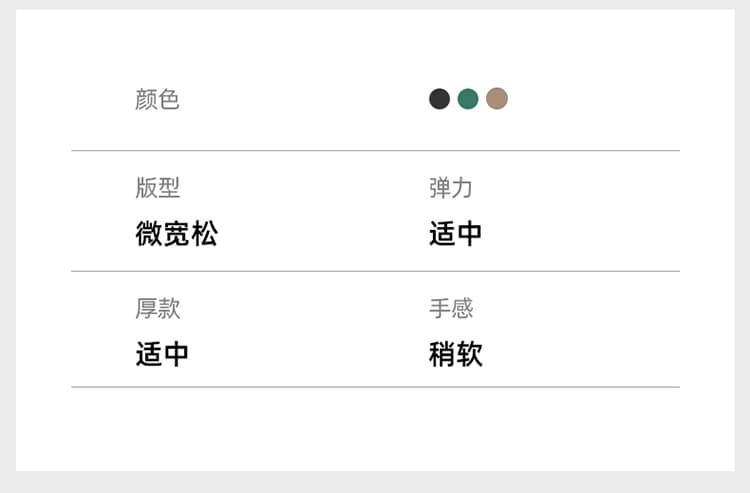Click the divider line below 颜色 row

click(x=375, y=151)
